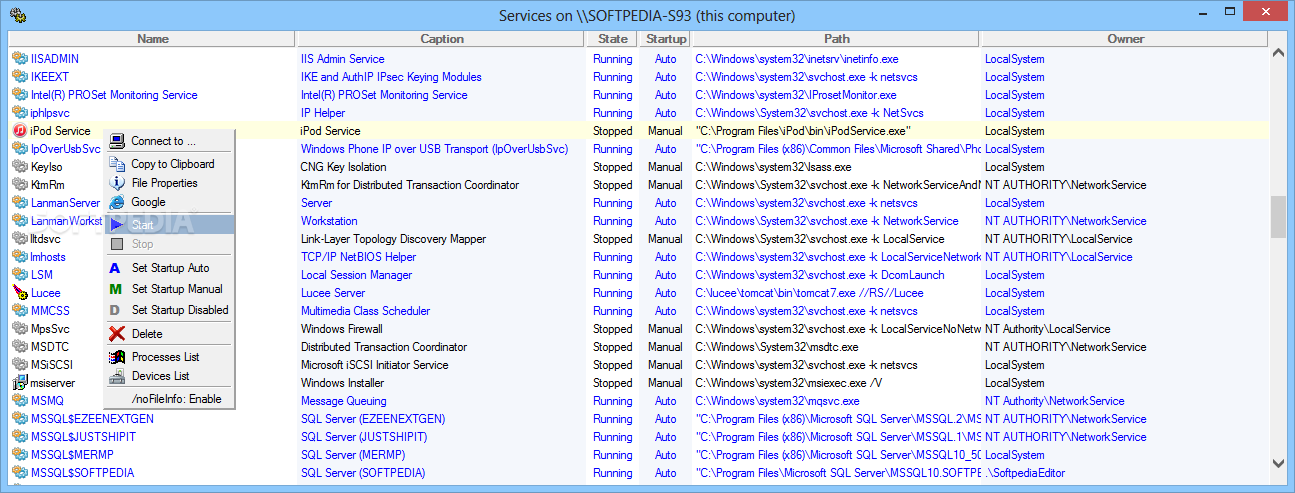Sort by the Startup column header
The height and width of the screenshot is (493, 1295).
[666, 39]
